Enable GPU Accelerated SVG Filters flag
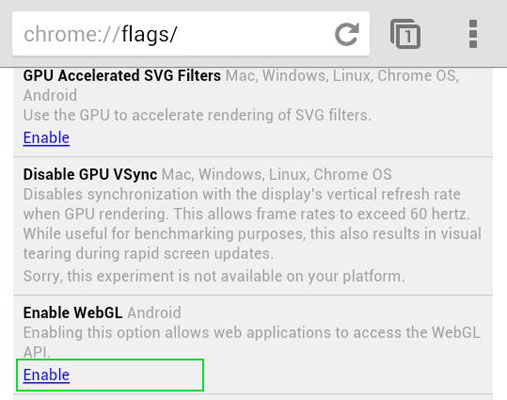The image size is (507, 400). 46,138
